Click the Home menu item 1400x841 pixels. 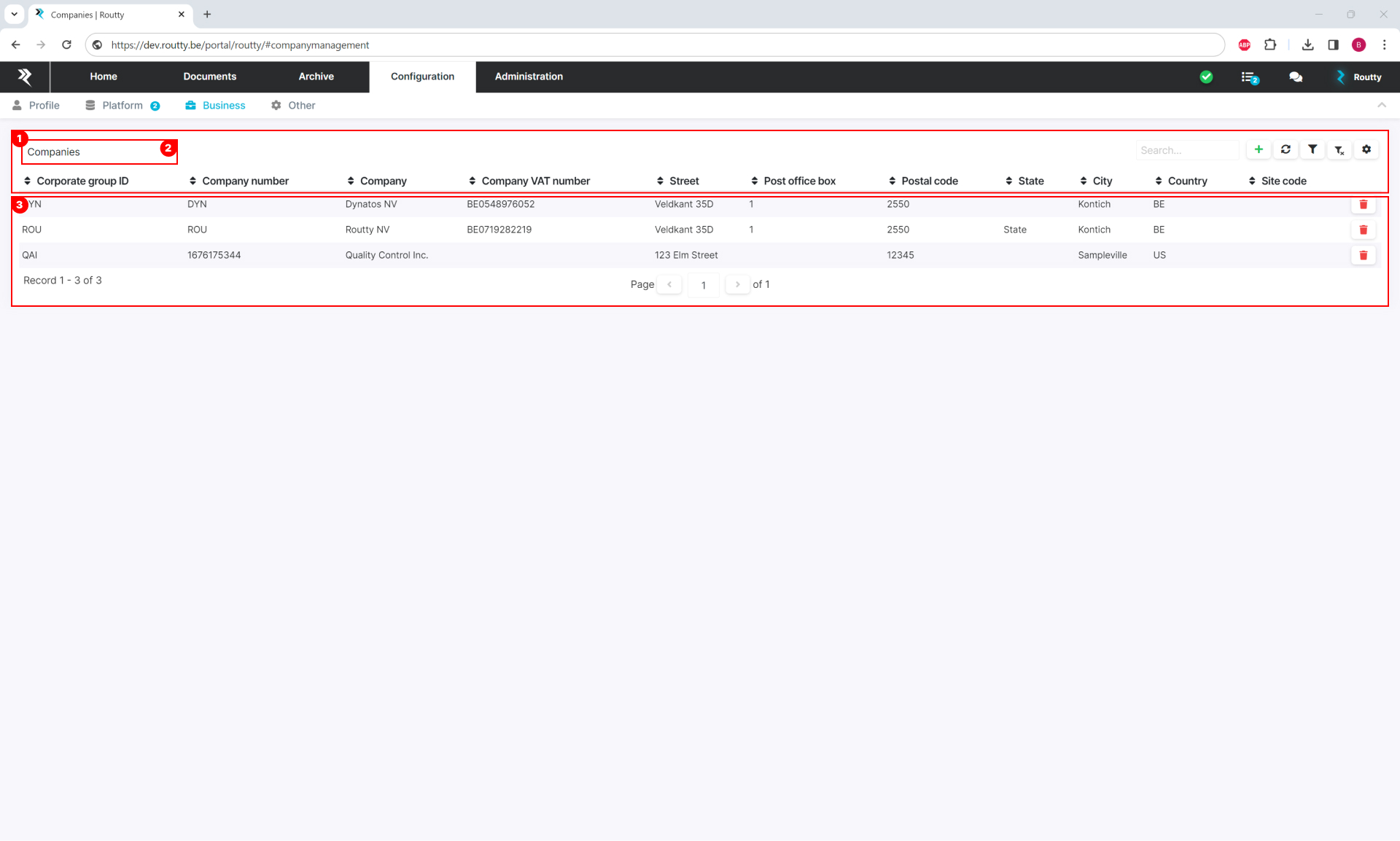click(x=102, y=76)
